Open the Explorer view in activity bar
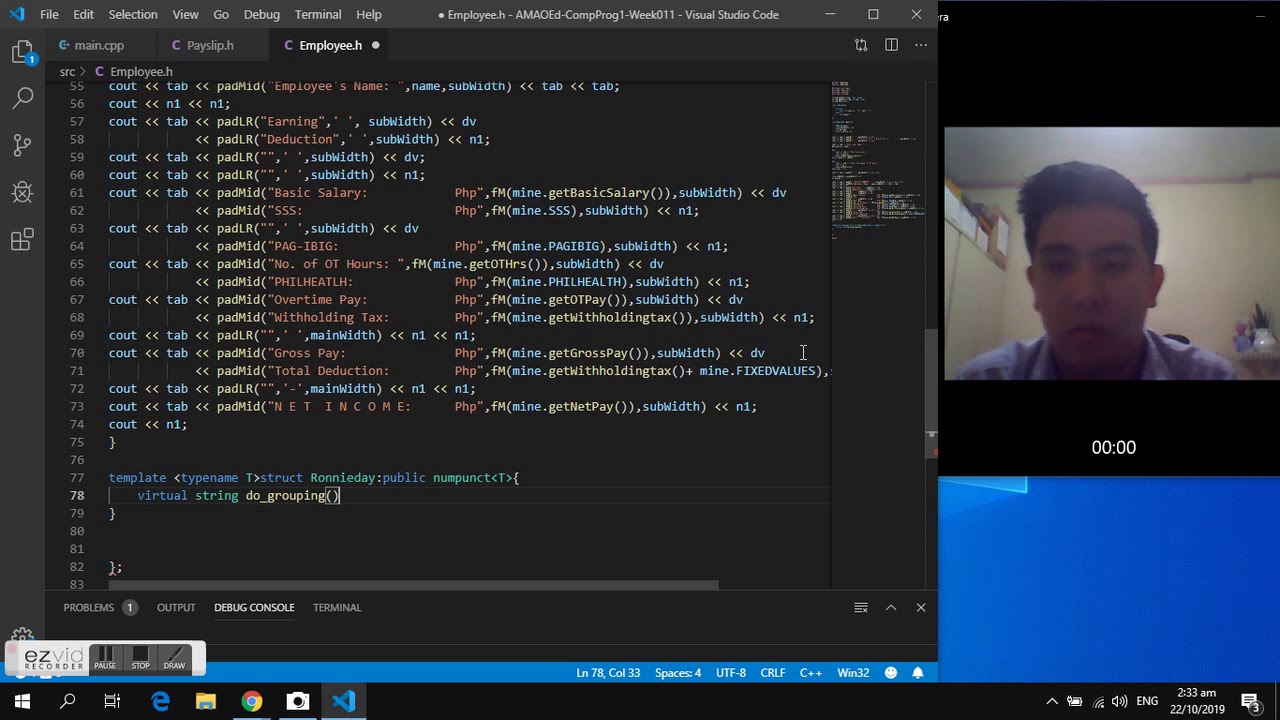1280x720 pixels. point(22,52)
